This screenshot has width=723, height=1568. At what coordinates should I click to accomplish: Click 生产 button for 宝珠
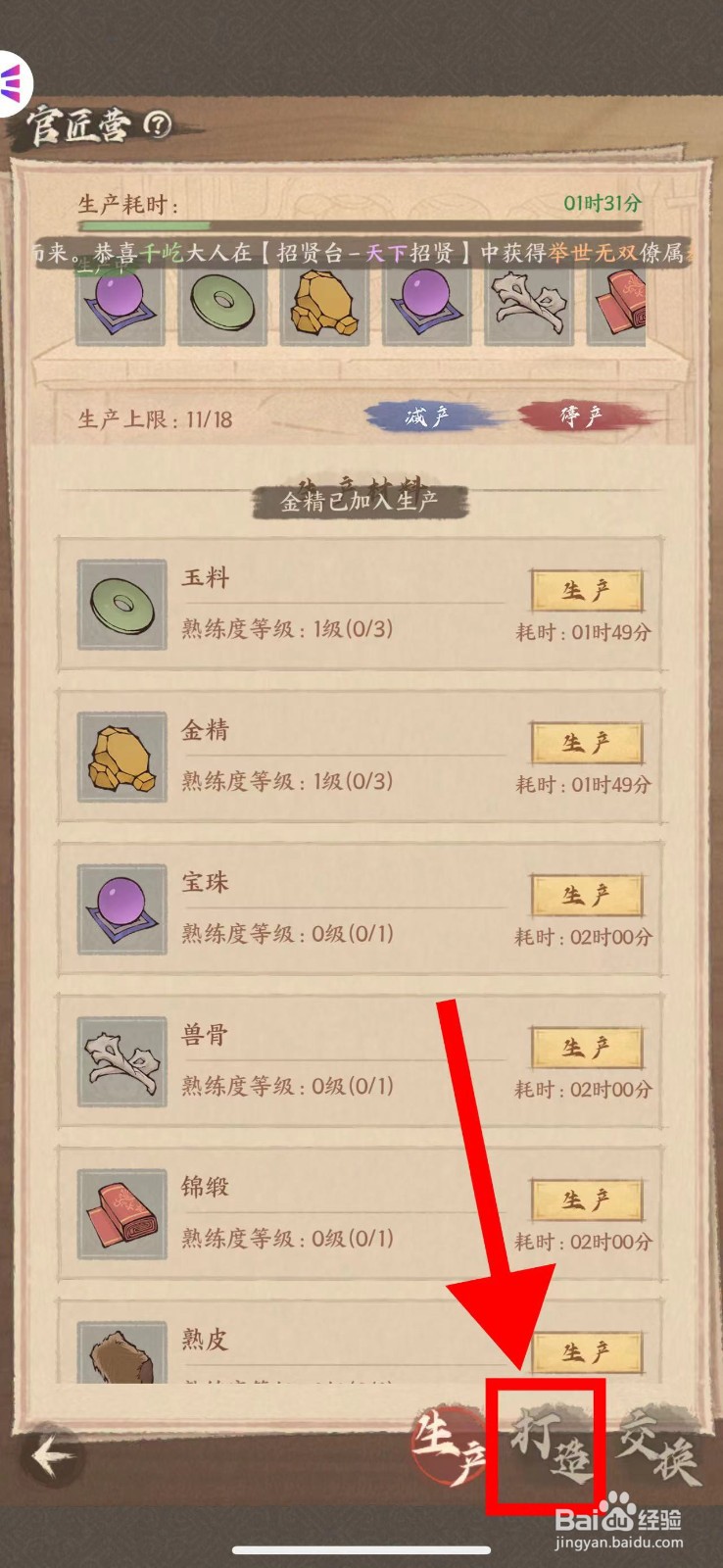(587, 896)
